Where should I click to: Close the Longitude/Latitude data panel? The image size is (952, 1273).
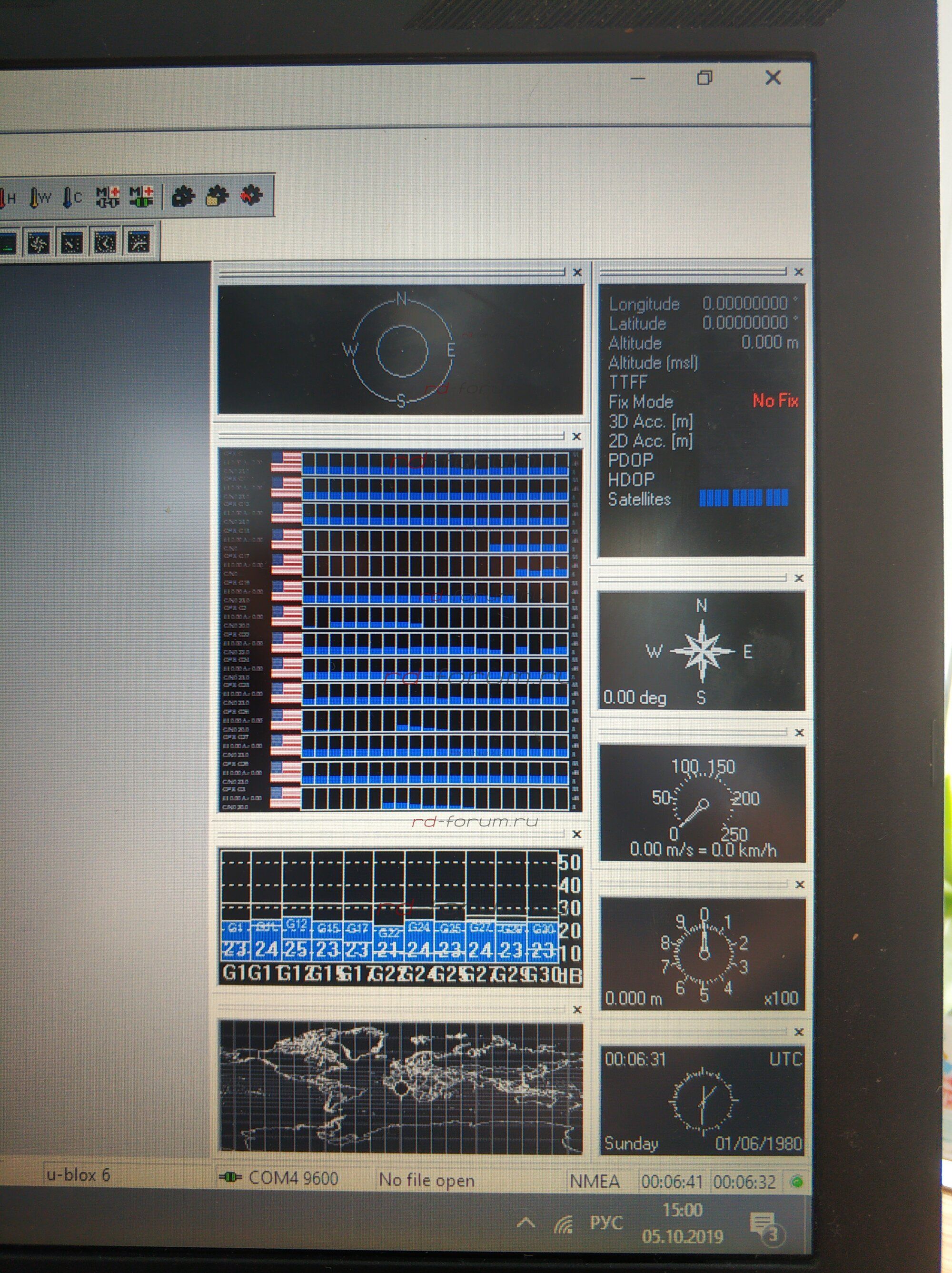(x=798, y=272)
